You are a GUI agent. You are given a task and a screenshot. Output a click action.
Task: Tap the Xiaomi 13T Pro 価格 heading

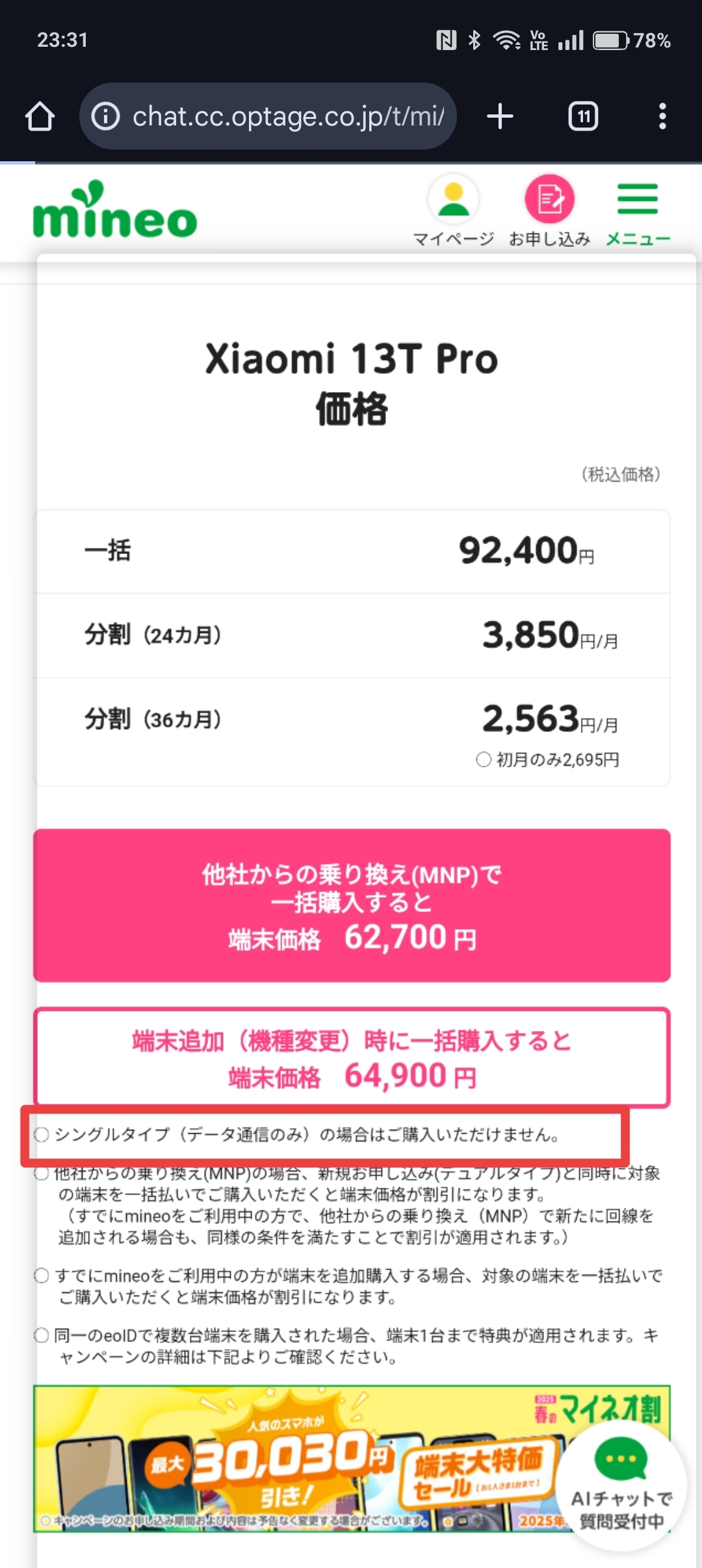click(x=352, y=384)
